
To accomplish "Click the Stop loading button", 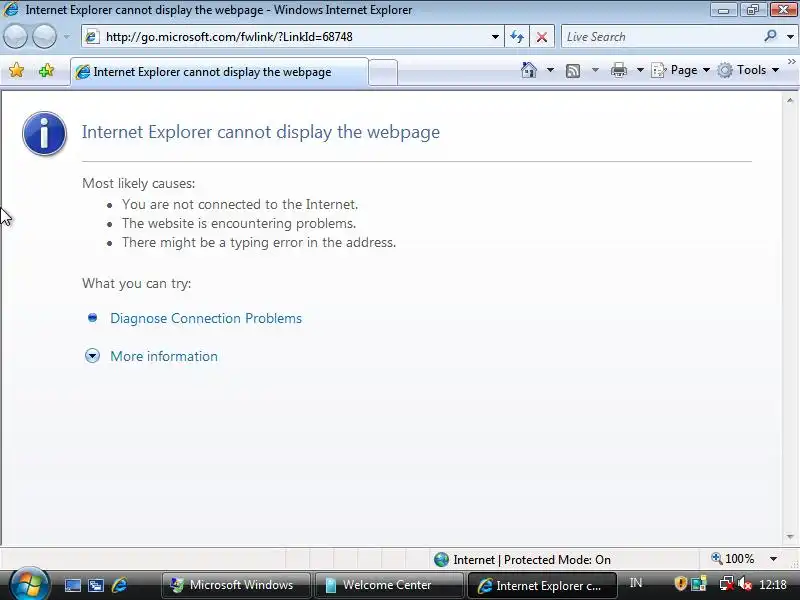I will click(x=542, y=37).
